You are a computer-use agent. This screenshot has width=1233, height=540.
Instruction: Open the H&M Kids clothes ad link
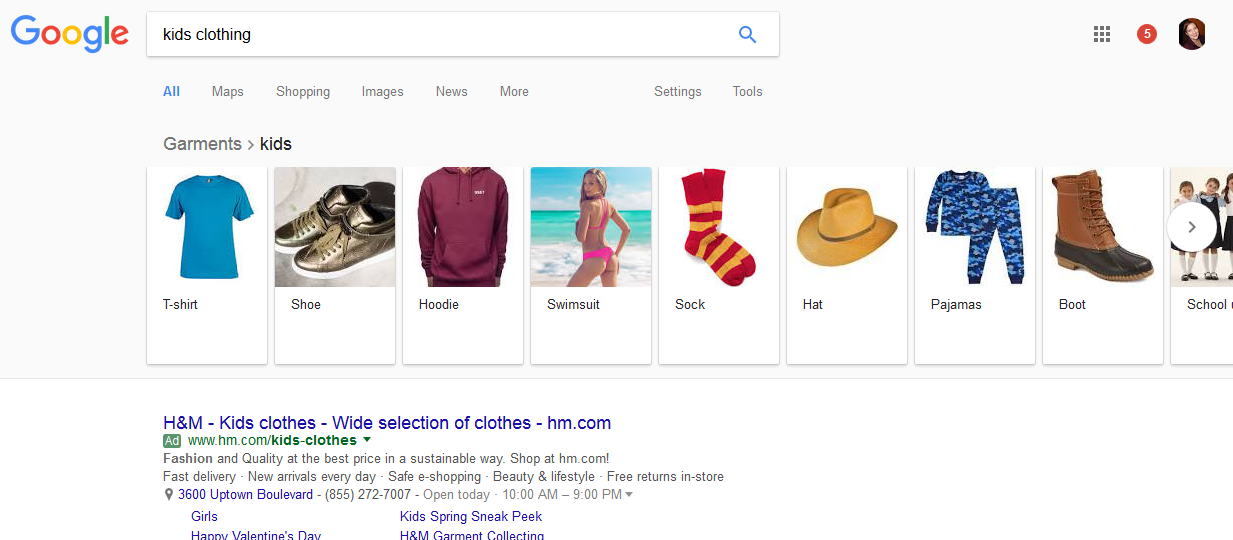click(x=387, y=422)
